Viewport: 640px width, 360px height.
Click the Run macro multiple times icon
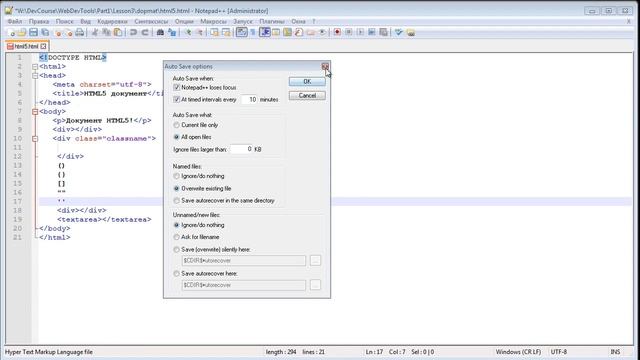[x=371, y=32]
